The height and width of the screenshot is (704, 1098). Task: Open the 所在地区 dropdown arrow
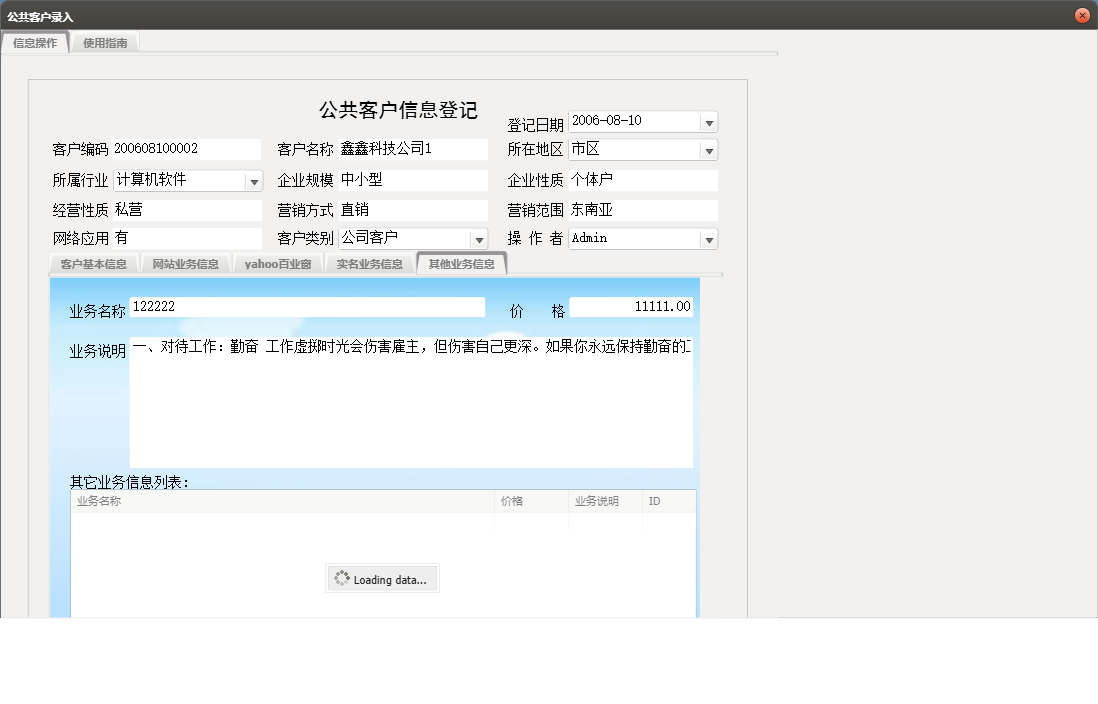click(708, 151)
